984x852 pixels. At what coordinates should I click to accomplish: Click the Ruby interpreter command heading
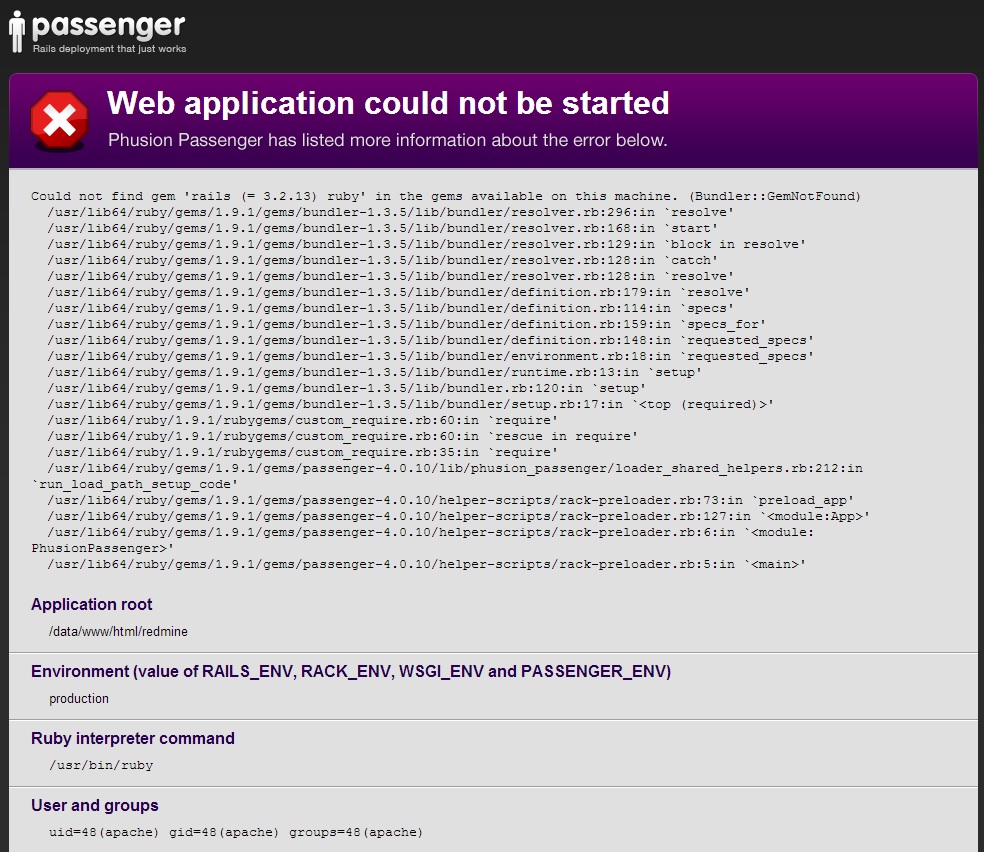coord(132,738)
